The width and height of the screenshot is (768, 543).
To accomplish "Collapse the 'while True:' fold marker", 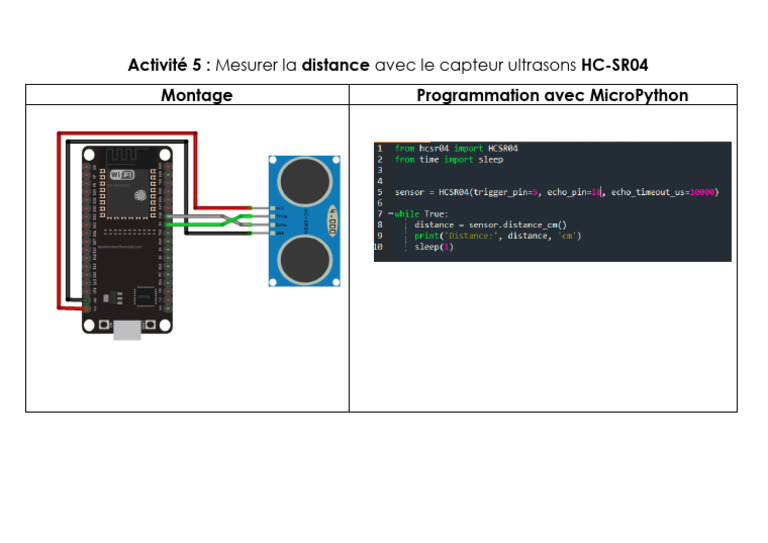I will pyautogui.click(x=390, y=213).
